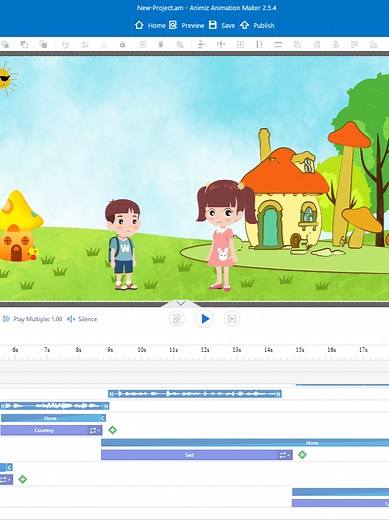Click the padlock lock-object toolbar icon

point(123,44)
